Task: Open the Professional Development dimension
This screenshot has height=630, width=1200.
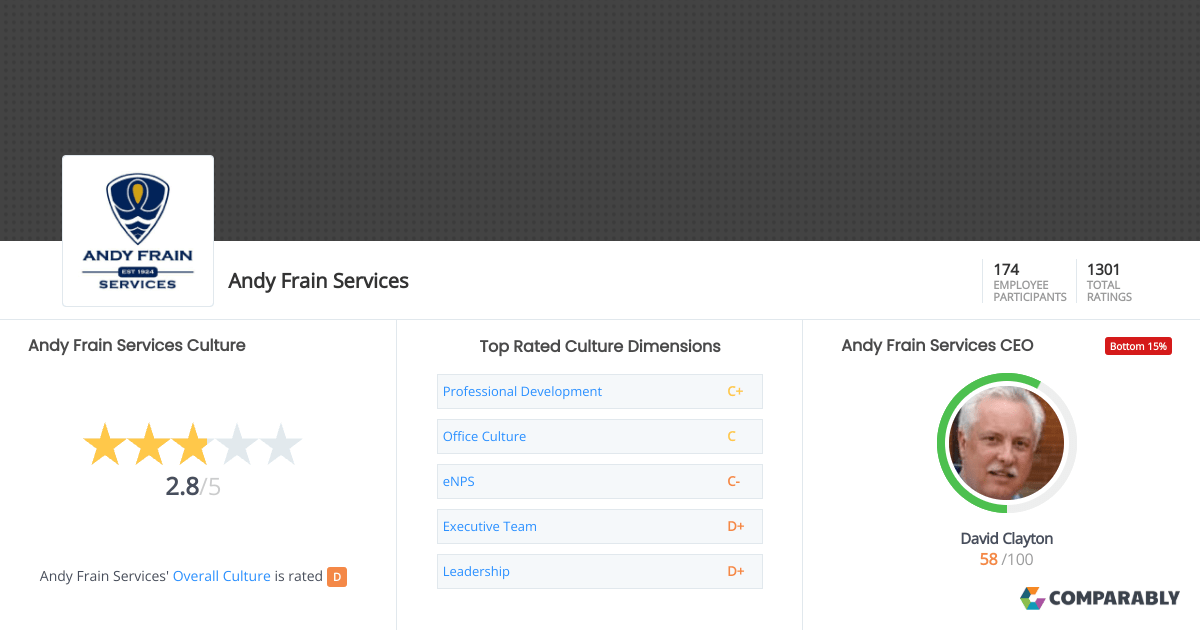Action: tap(600, 391)
